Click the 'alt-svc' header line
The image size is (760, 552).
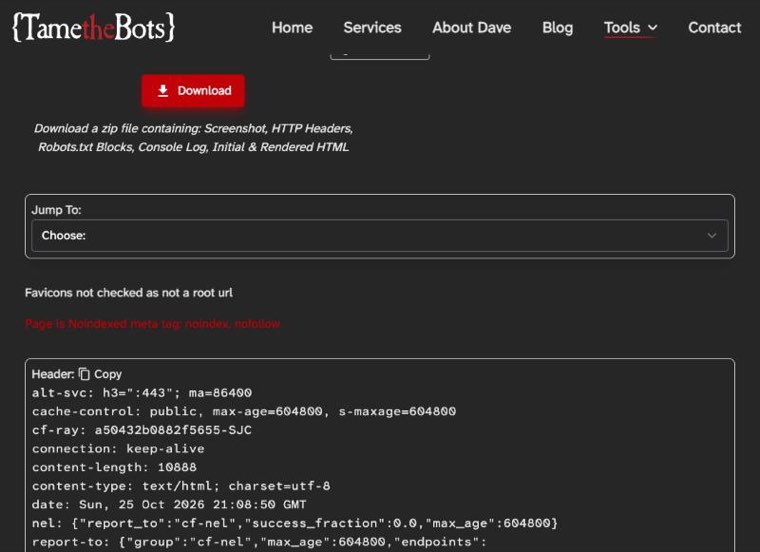[142, 393]
